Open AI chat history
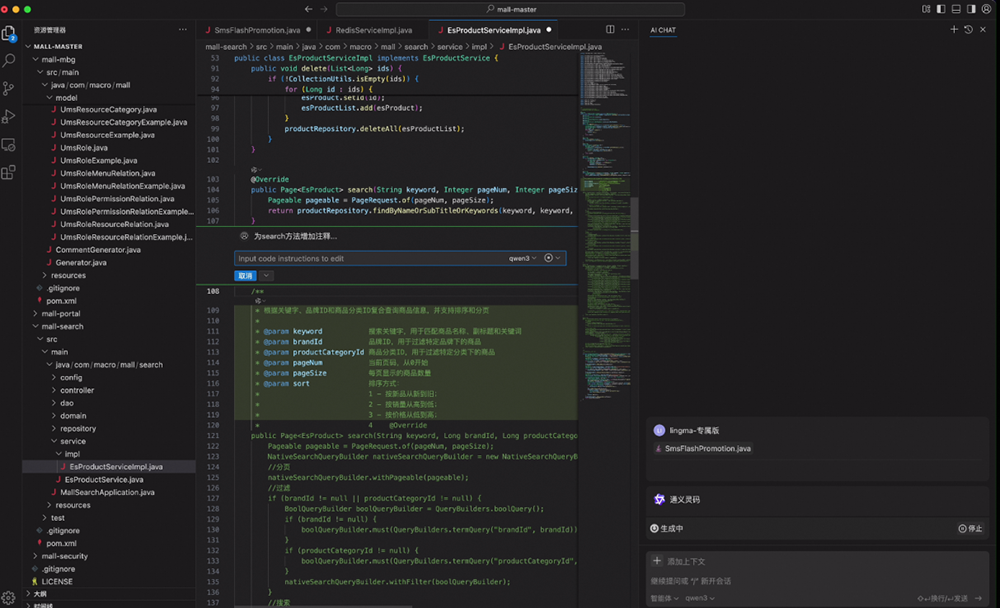This screenshot has height=608, width=1000. coord(968,30)
